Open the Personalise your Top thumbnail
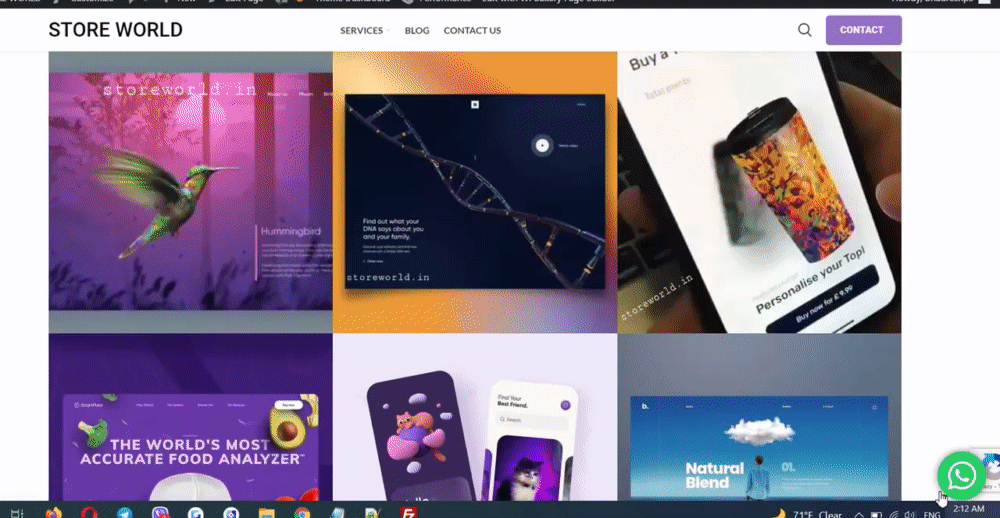Screen dimensions: 1000x518 (x=760, y=192)
